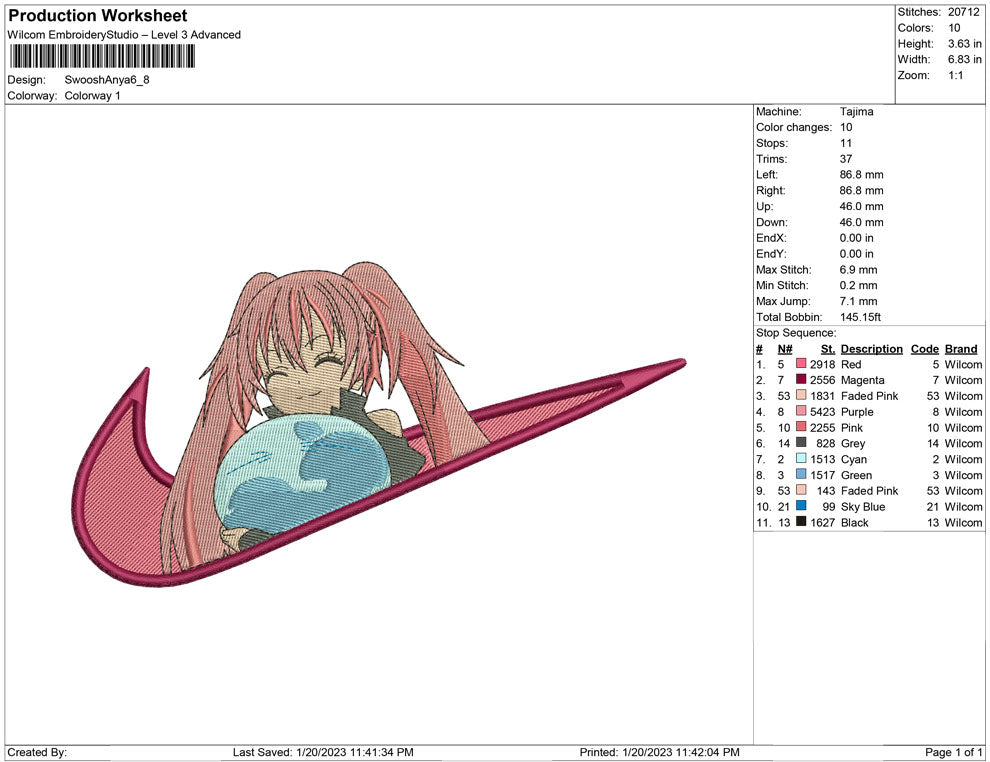The height and width of the screenshot is (762, 990).
Task: Click the Production Worksheet title
Action: [x=97, y=16]
